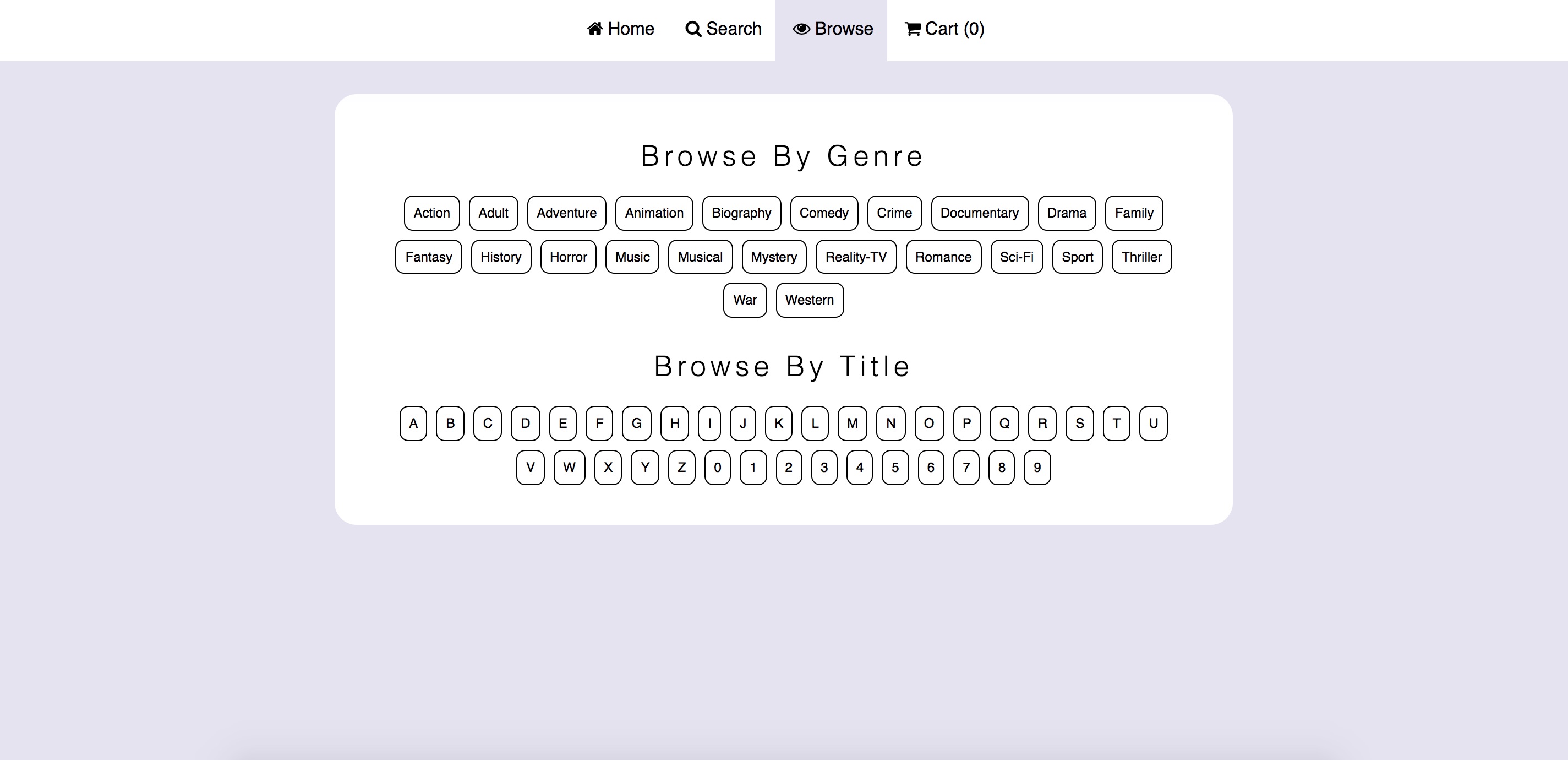Select the Biography genre
This screenshot has width=1568, height=760.
tap(741, 213)
